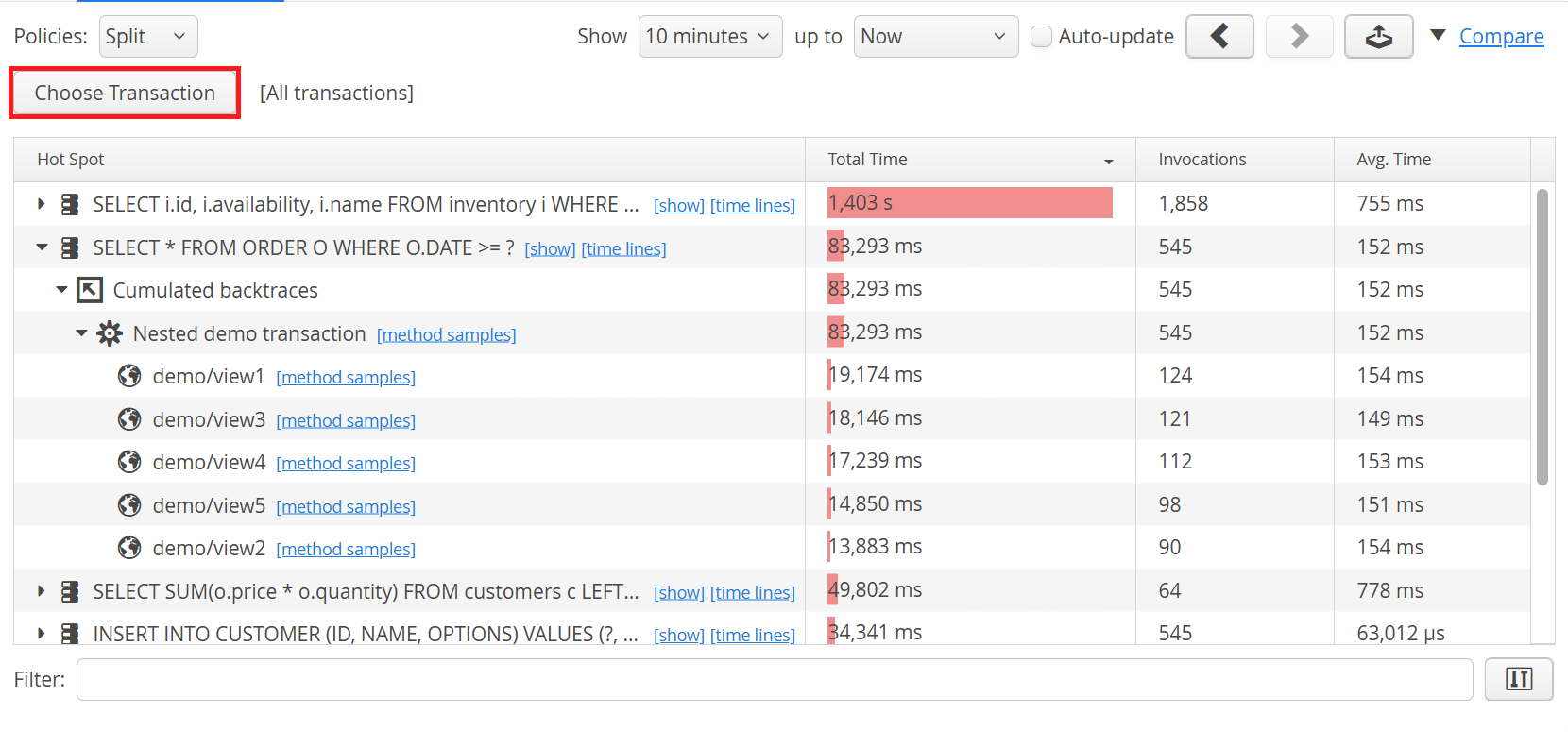Collapse the SELECT FROM ORDER query row
Image resolution: width=1568 pixels, height=732 pixels.
42,247
